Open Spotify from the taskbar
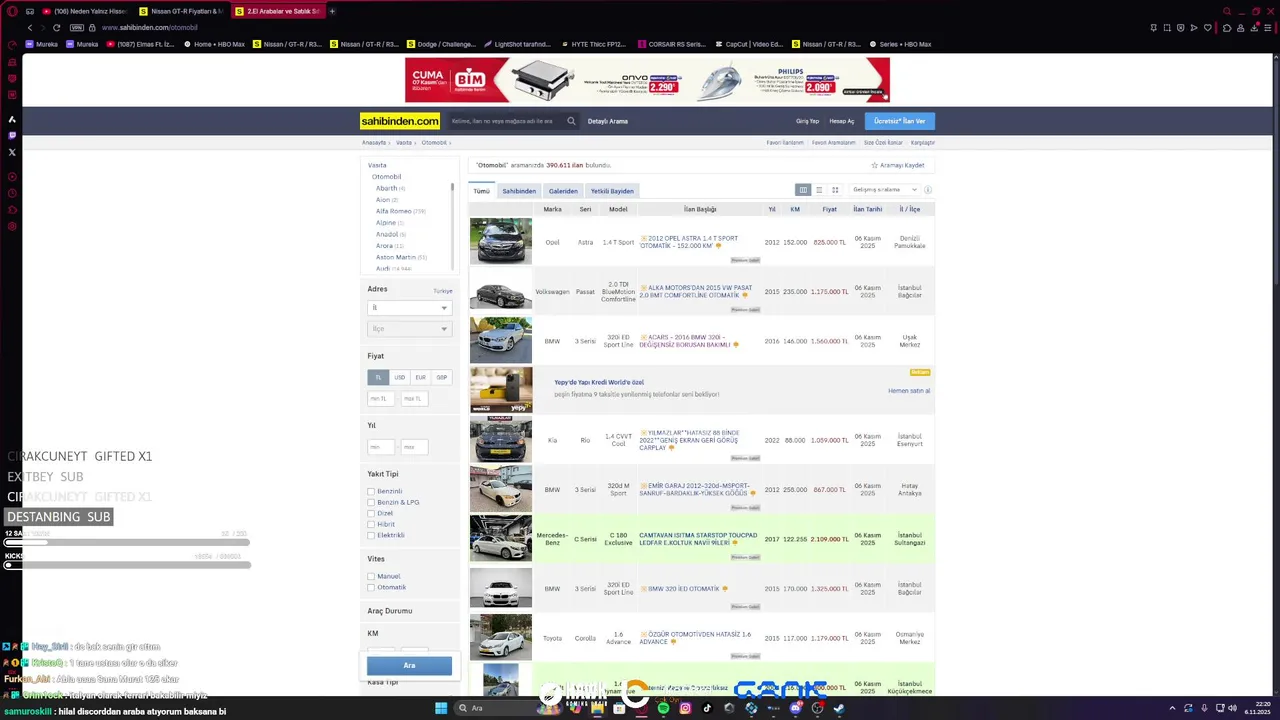The width and height of the screenshot is (1280, 720). pyautogui.click(x=663, y=708)
